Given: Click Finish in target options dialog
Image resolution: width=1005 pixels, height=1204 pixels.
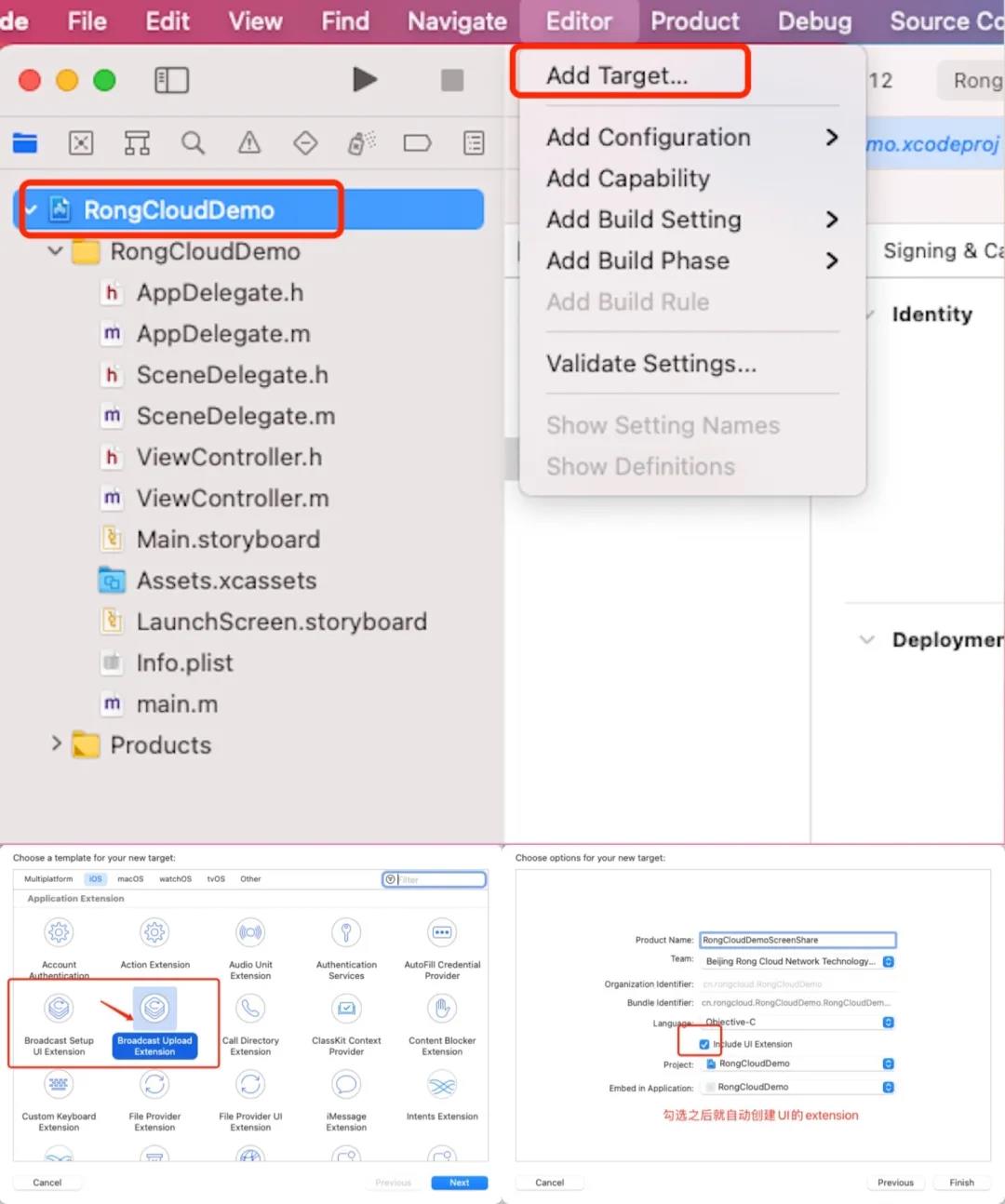Looking at the screenshot, I should tap(961, 1183).
